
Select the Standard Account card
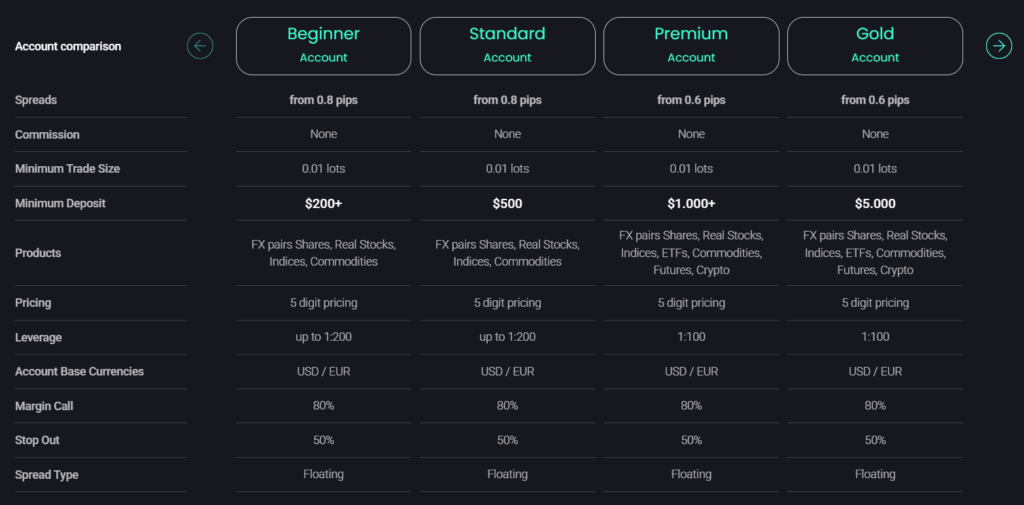(x=507, y=46)
